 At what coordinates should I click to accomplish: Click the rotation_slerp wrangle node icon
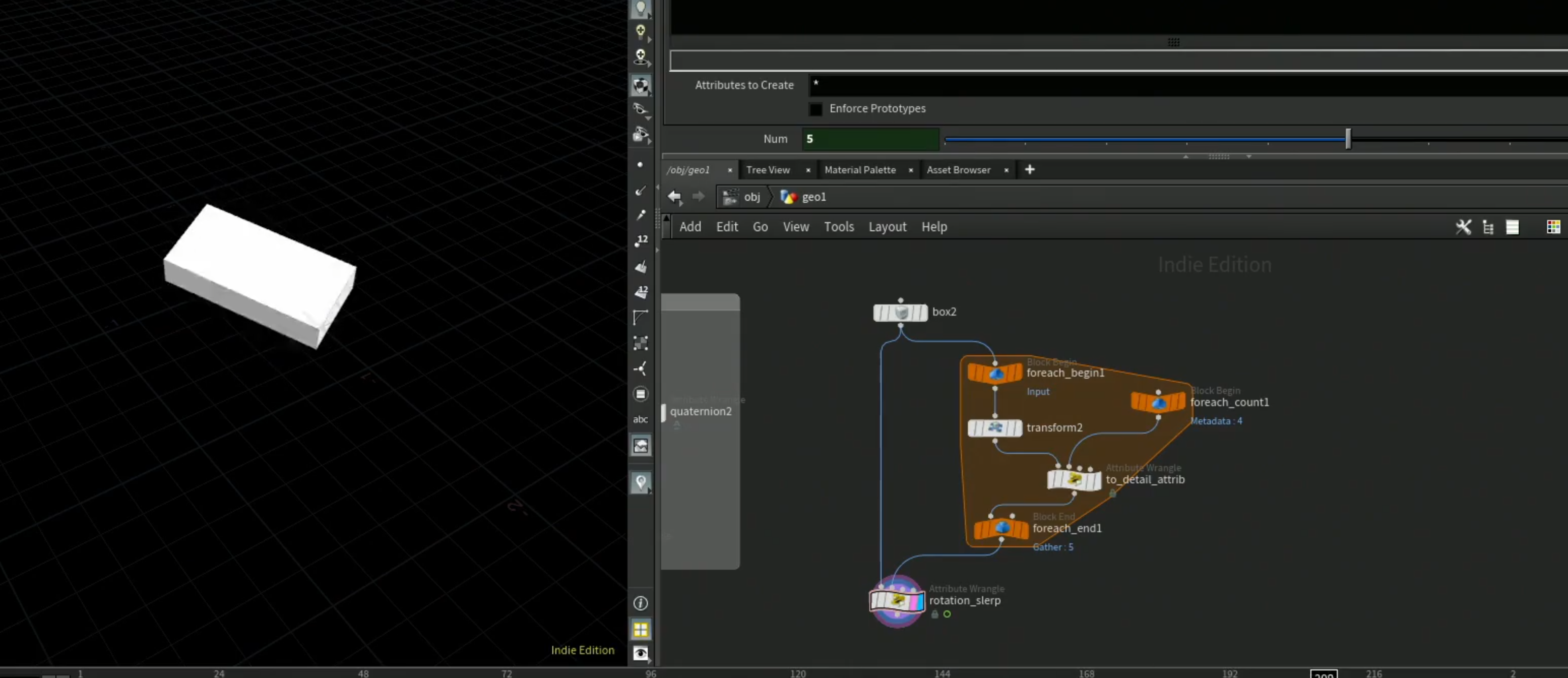click(897, 601)
